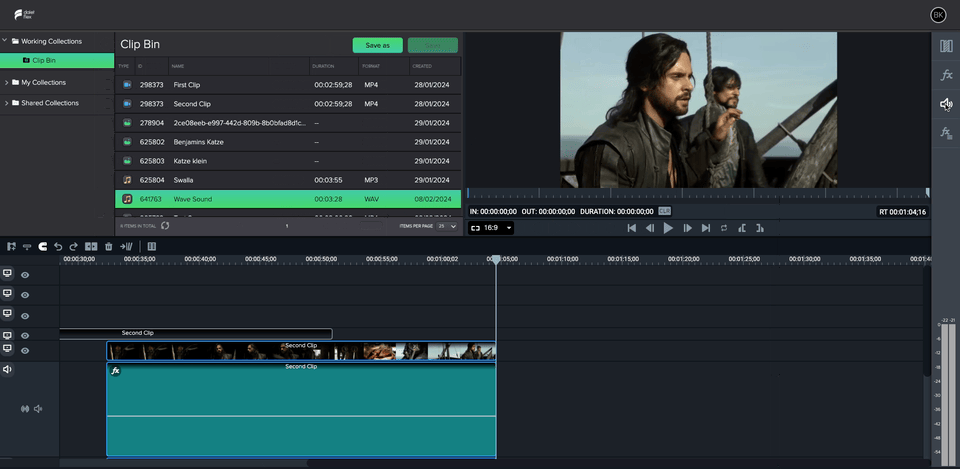This screenshot has height=469, width=960.
Task: Jump the preview to the end
Action: point(706,228)
